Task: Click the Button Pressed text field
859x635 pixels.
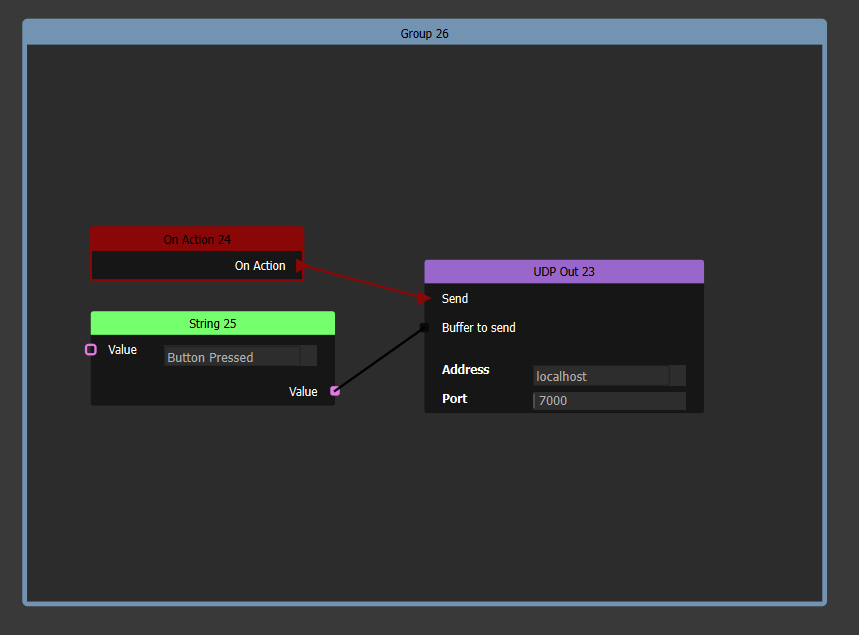Action: click(x=231, y=357)
